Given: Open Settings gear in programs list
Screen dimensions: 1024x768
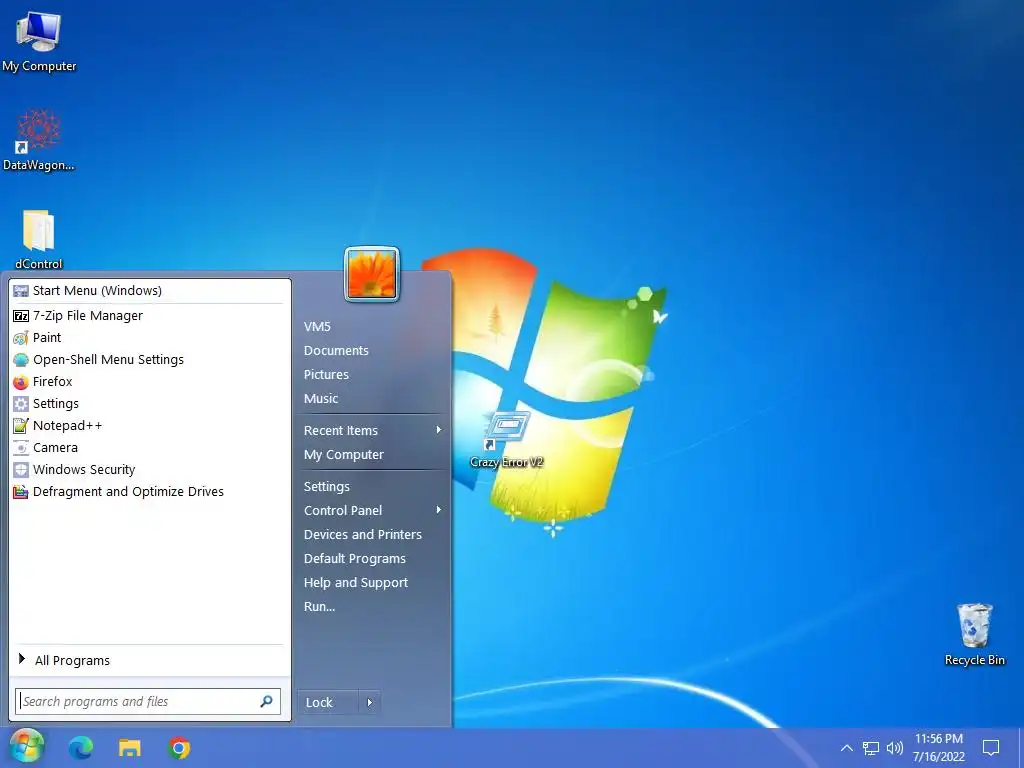Looking at the screenshot, I should pos(21,404).
